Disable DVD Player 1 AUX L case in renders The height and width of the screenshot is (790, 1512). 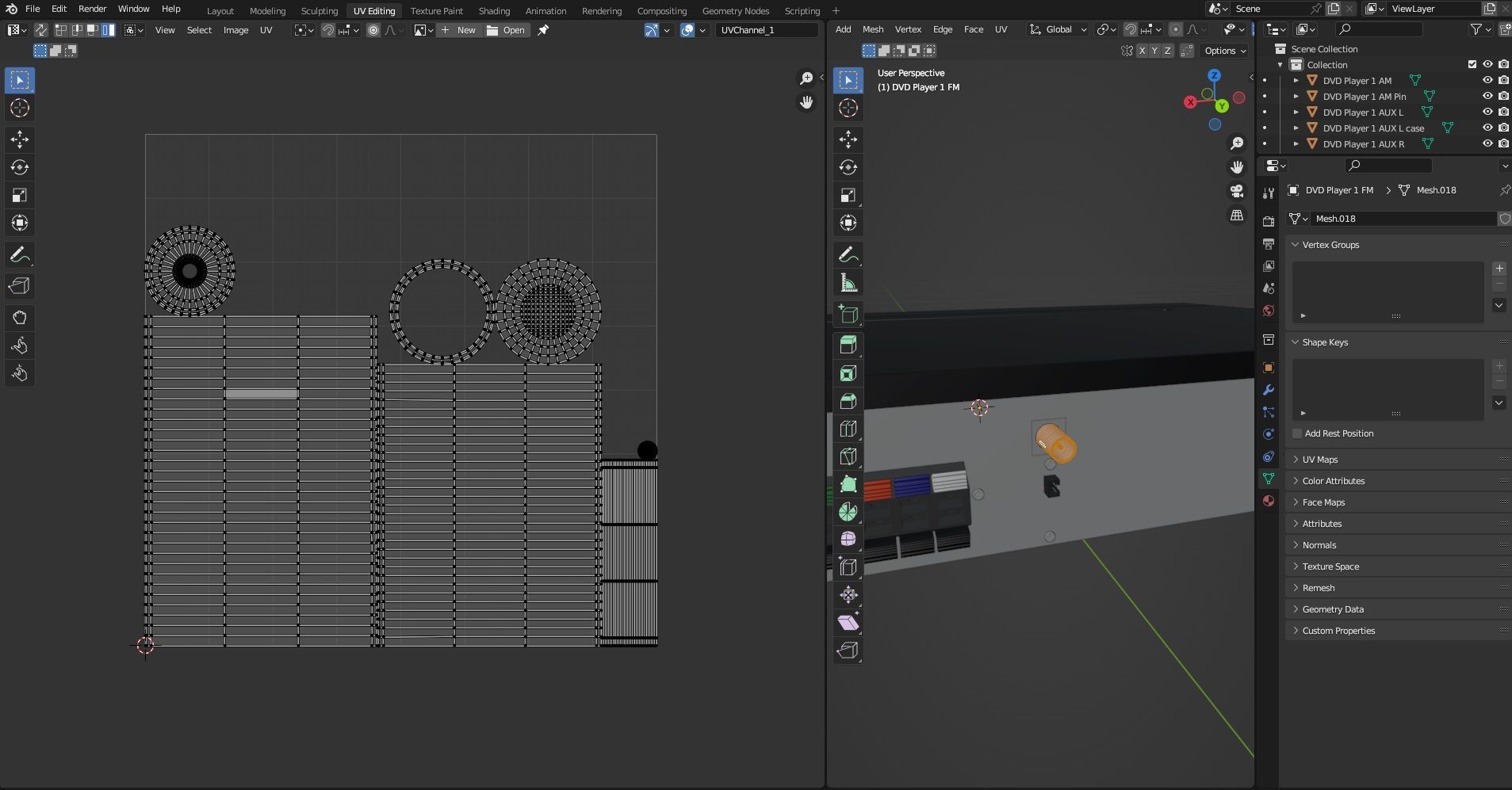pyautogui.click(x=1503, y=128)
